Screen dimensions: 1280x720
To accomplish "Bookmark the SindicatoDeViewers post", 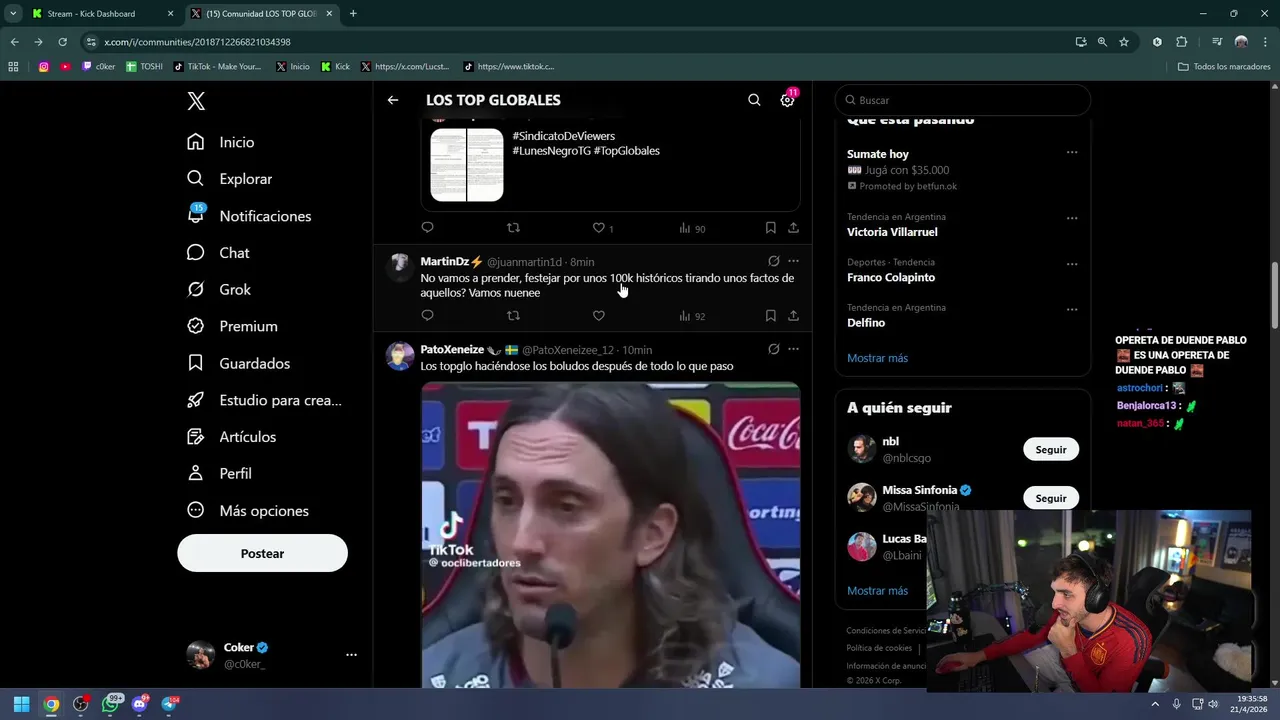I will (x=770, y=228).
